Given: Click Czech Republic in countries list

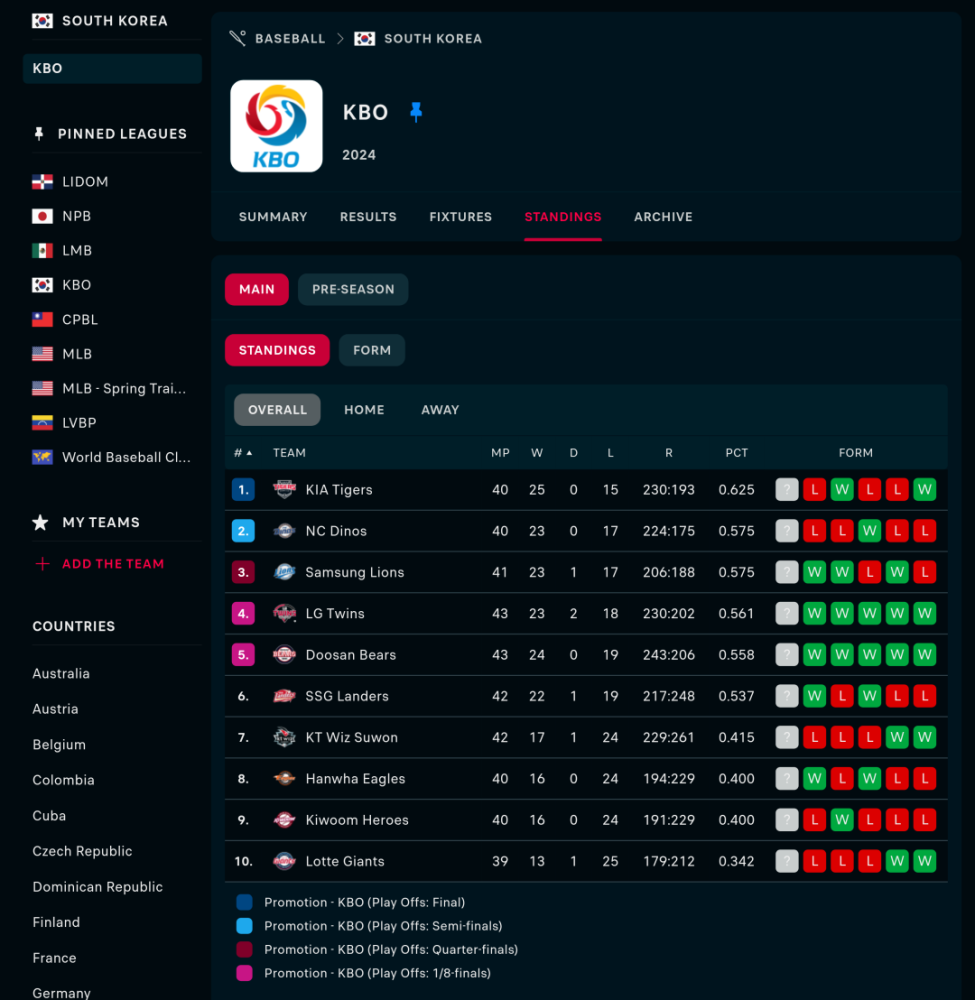Looking at the screenshot, I should pyautogui.click(x=82, y=851).
